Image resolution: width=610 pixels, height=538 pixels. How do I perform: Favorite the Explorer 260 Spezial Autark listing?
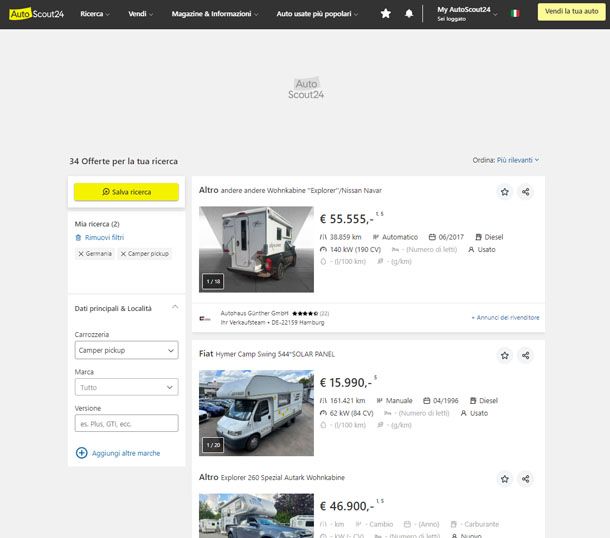(x=505, y=479)
